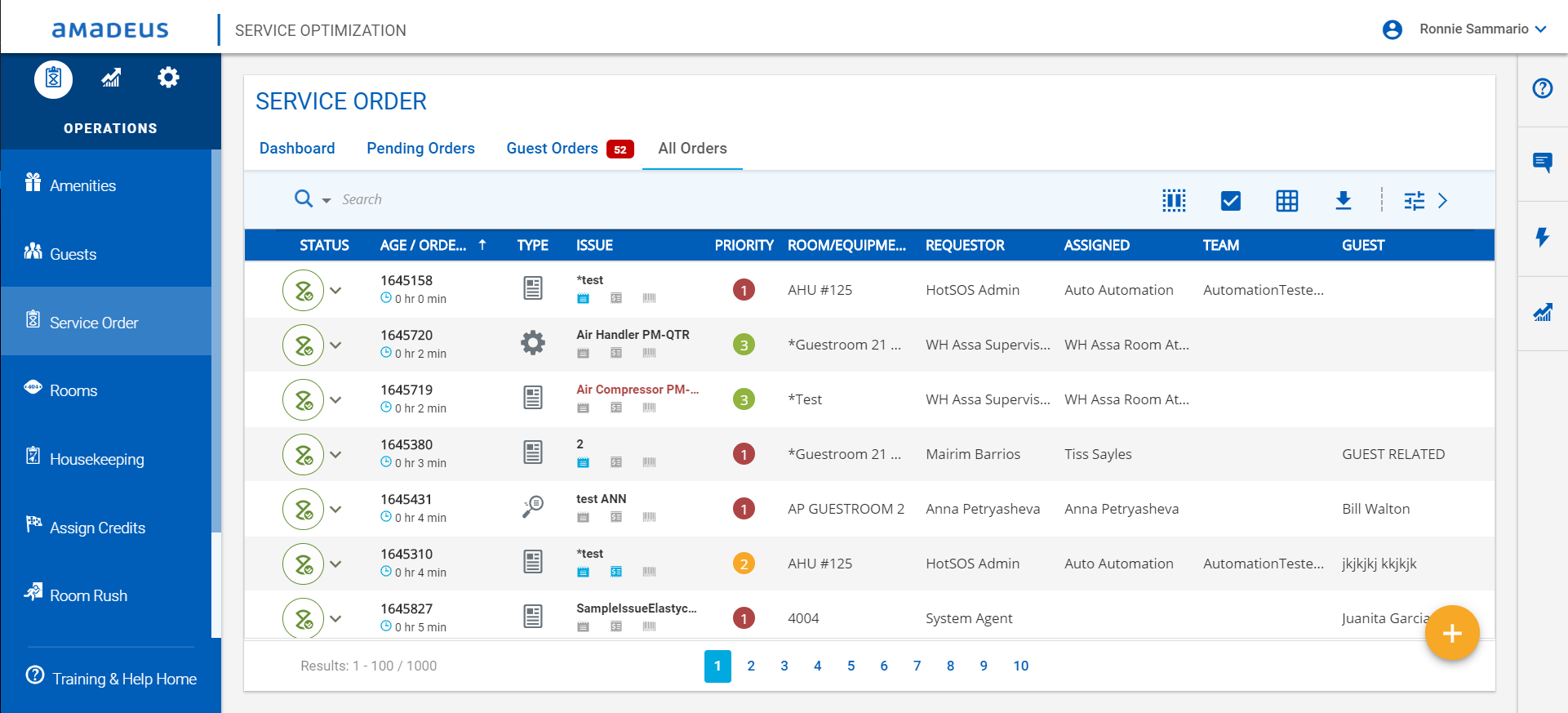Expand status dropdown for order 1645380
Image resolution: width=1568 pixels, height=713 pixels.
[x=335, y=454]
